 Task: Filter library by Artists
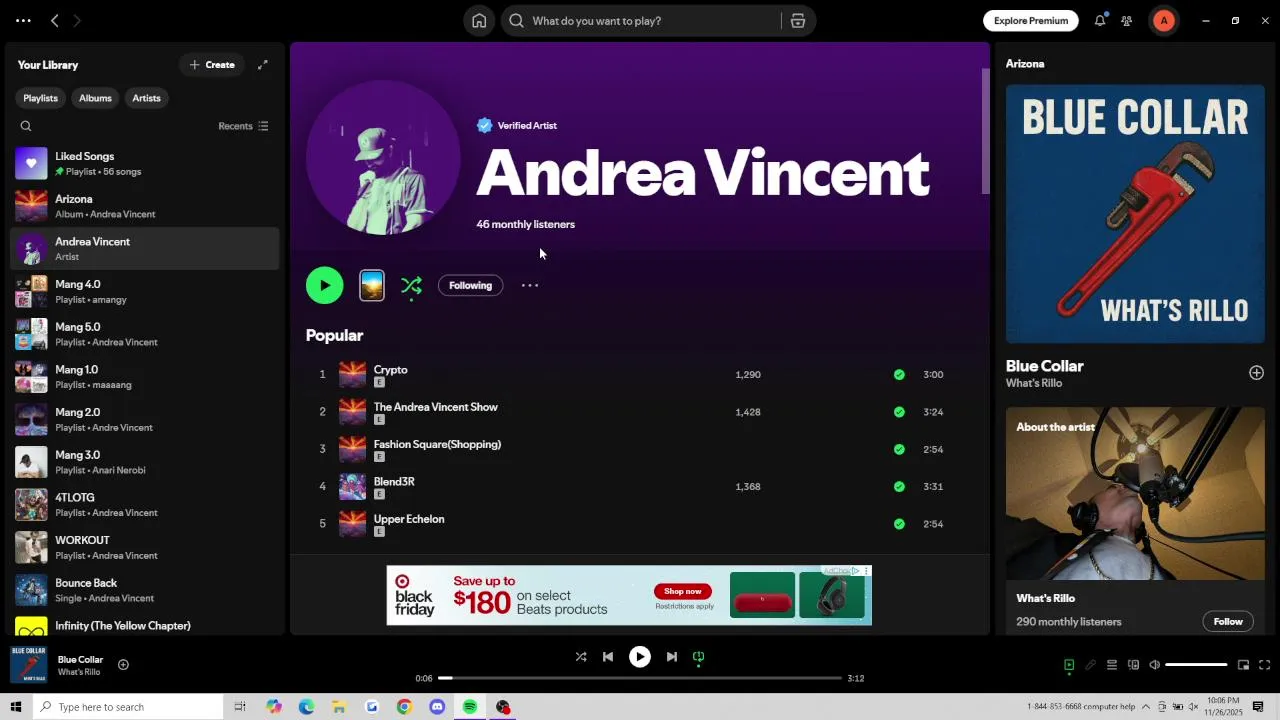146,98
